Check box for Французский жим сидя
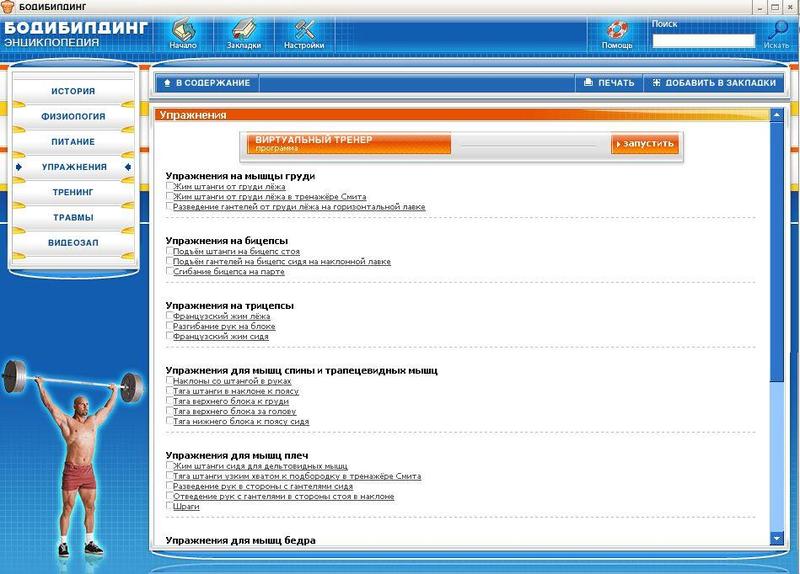The height and width of the screenshot is (574, 800). click(169, 336)
